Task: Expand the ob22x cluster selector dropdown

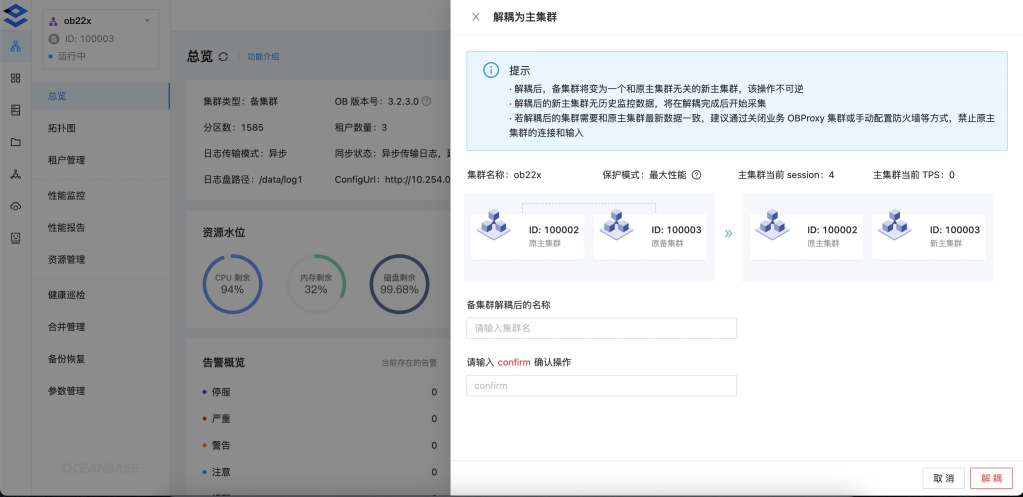Action: pos(147,21)
